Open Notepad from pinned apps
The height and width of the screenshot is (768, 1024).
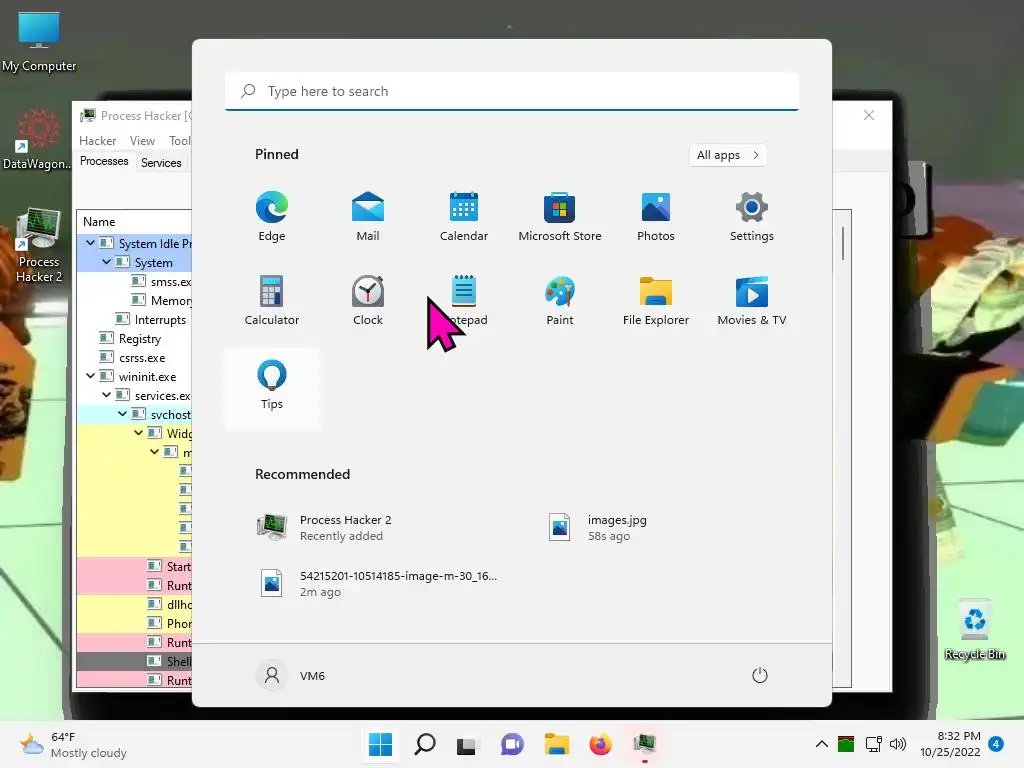click(x=464, y=300)
